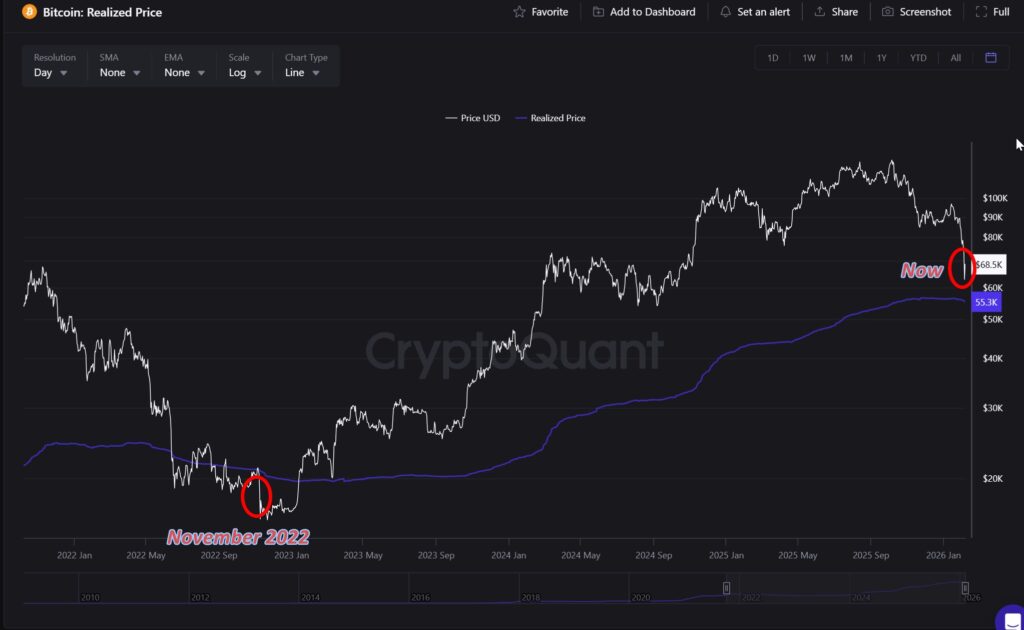Click the Share icon
The width and height of the screenshot is (1024, 630).
pos(820,12)
